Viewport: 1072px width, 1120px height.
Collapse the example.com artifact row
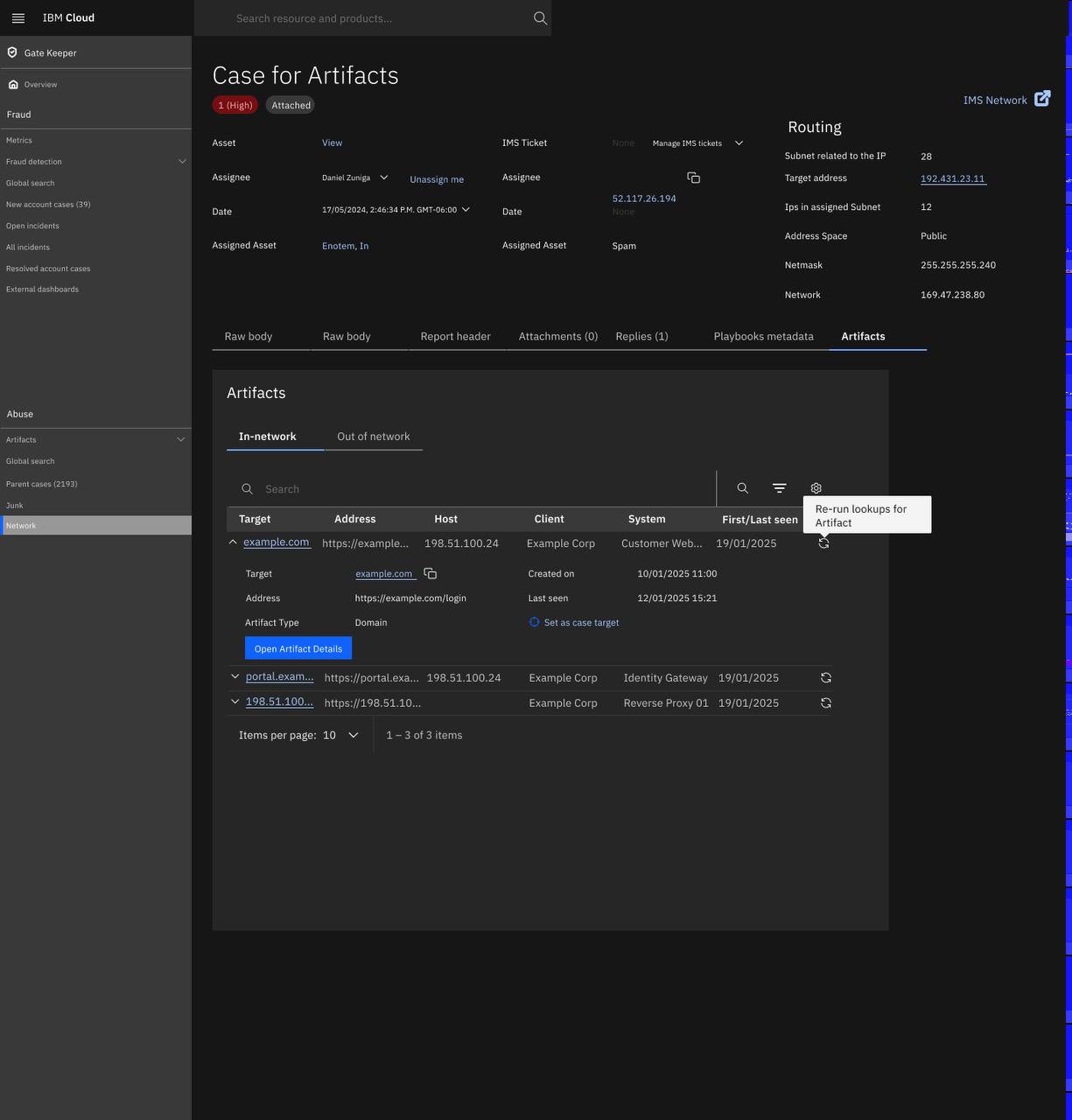233,542
